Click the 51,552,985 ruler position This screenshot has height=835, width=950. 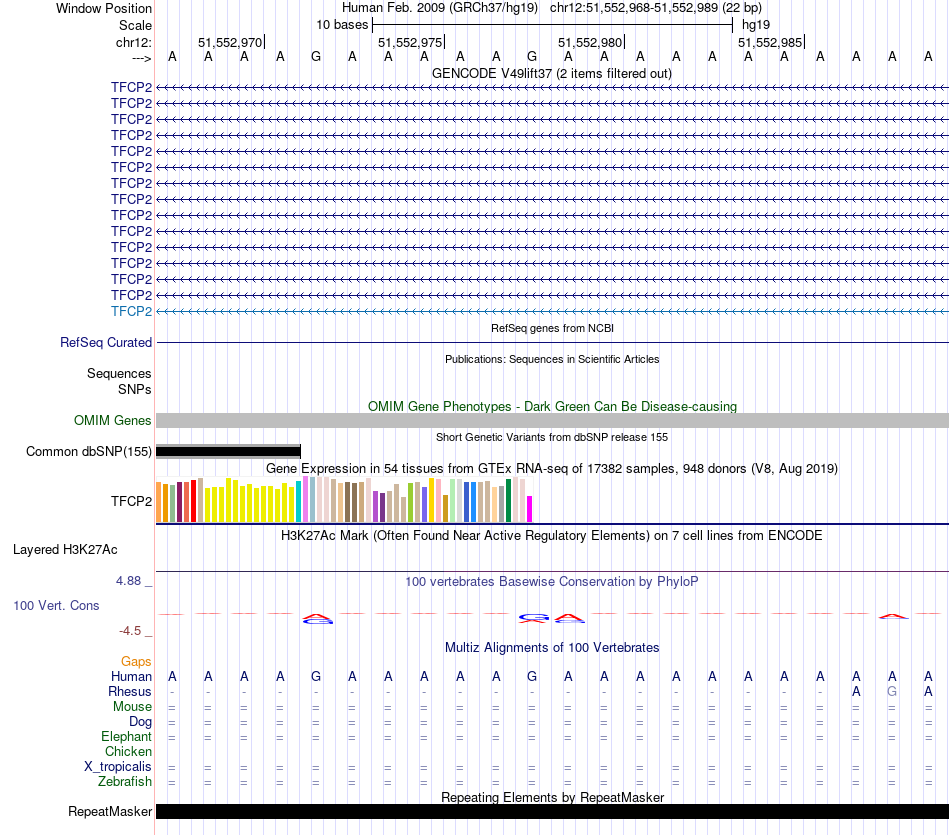click(769, 42)
